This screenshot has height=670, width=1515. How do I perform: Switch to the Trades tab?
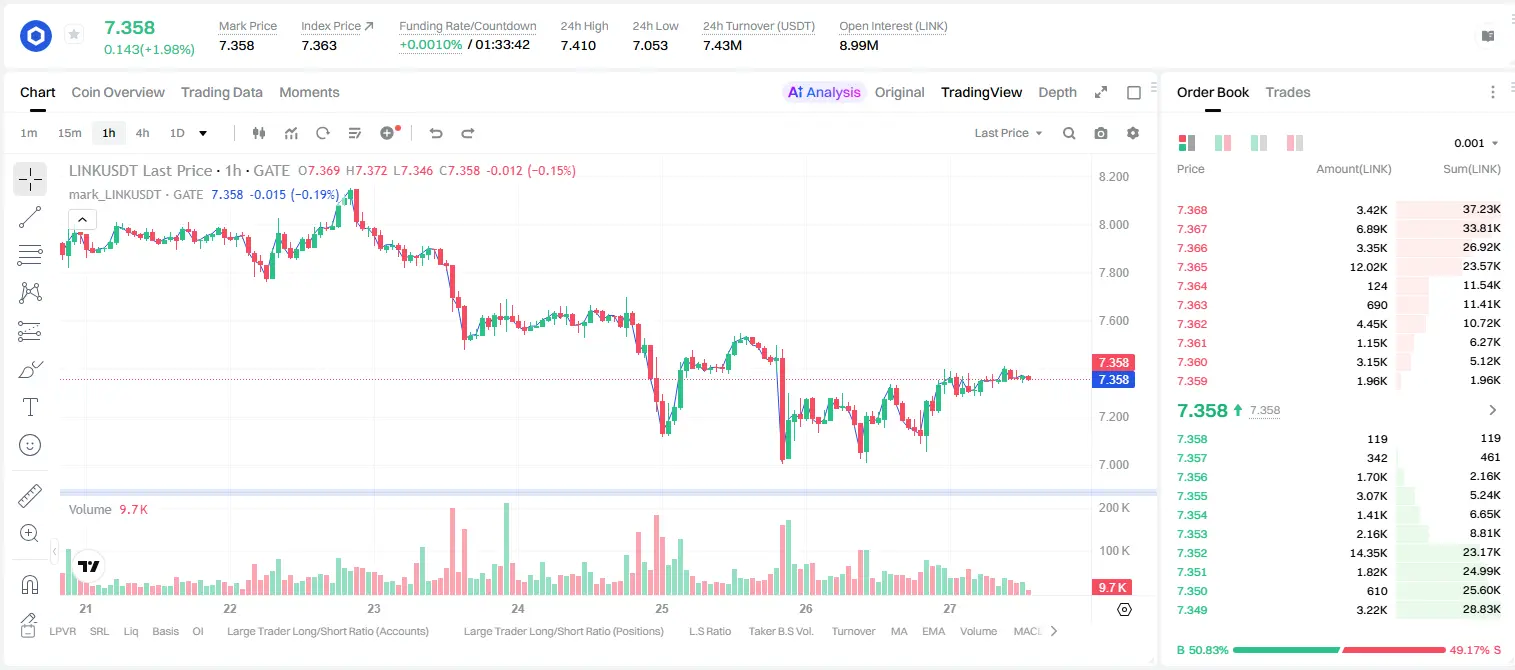coord(1287,92)
